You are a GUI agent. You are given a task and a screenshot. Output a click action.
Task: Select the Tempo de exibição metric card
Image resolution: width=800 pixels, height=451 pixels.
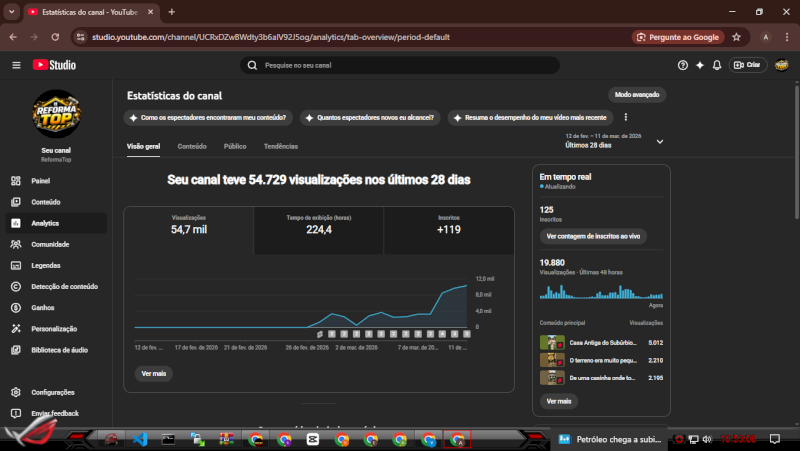(319, 225)
